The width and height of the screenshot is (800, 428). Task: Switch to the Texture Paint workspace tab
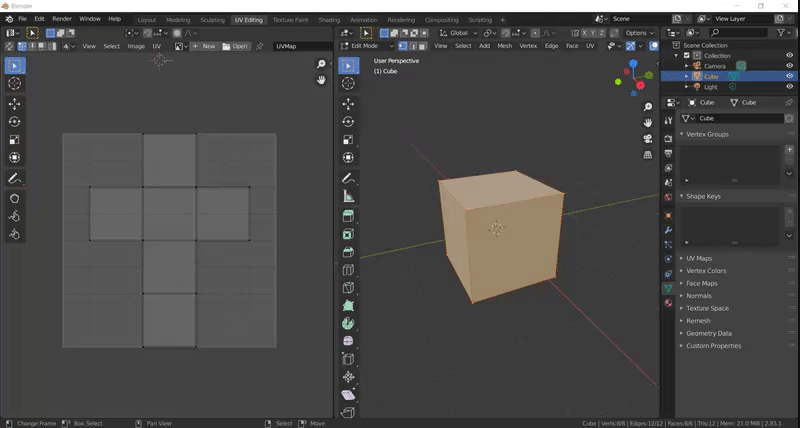(290, 19)
